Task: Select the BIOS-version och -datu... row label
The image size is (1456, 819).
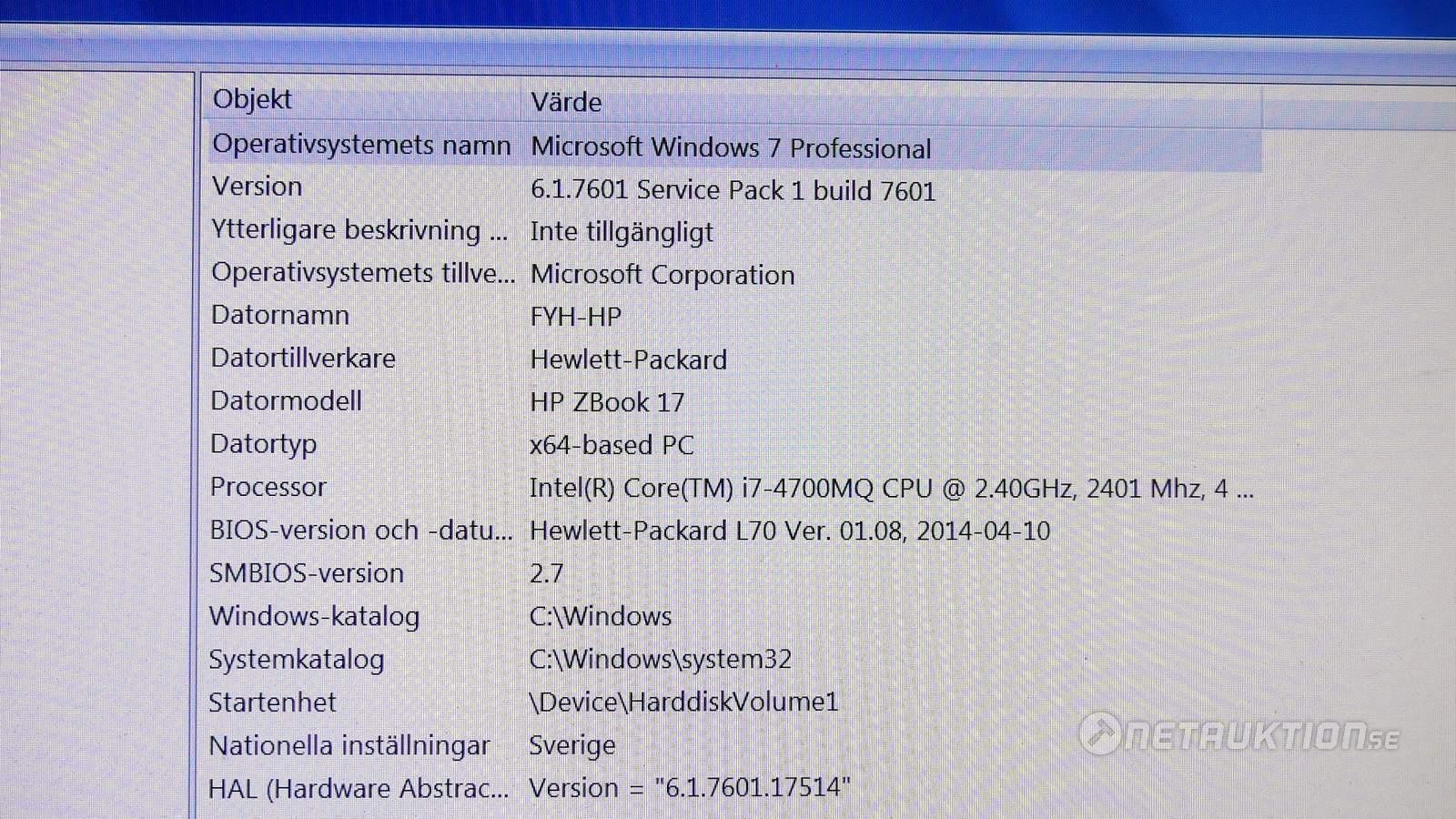Action: [361, 530]
